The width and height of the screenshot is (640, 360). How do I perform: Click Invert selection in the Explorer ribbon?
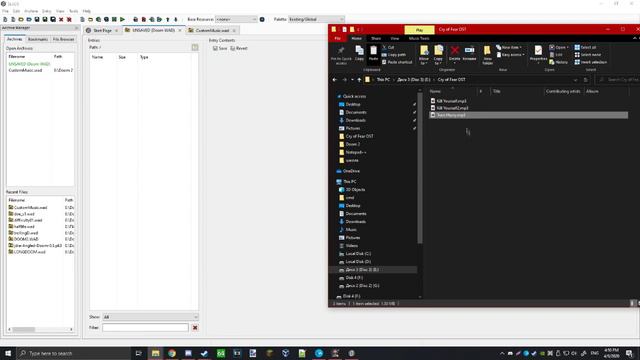point(591,62)
